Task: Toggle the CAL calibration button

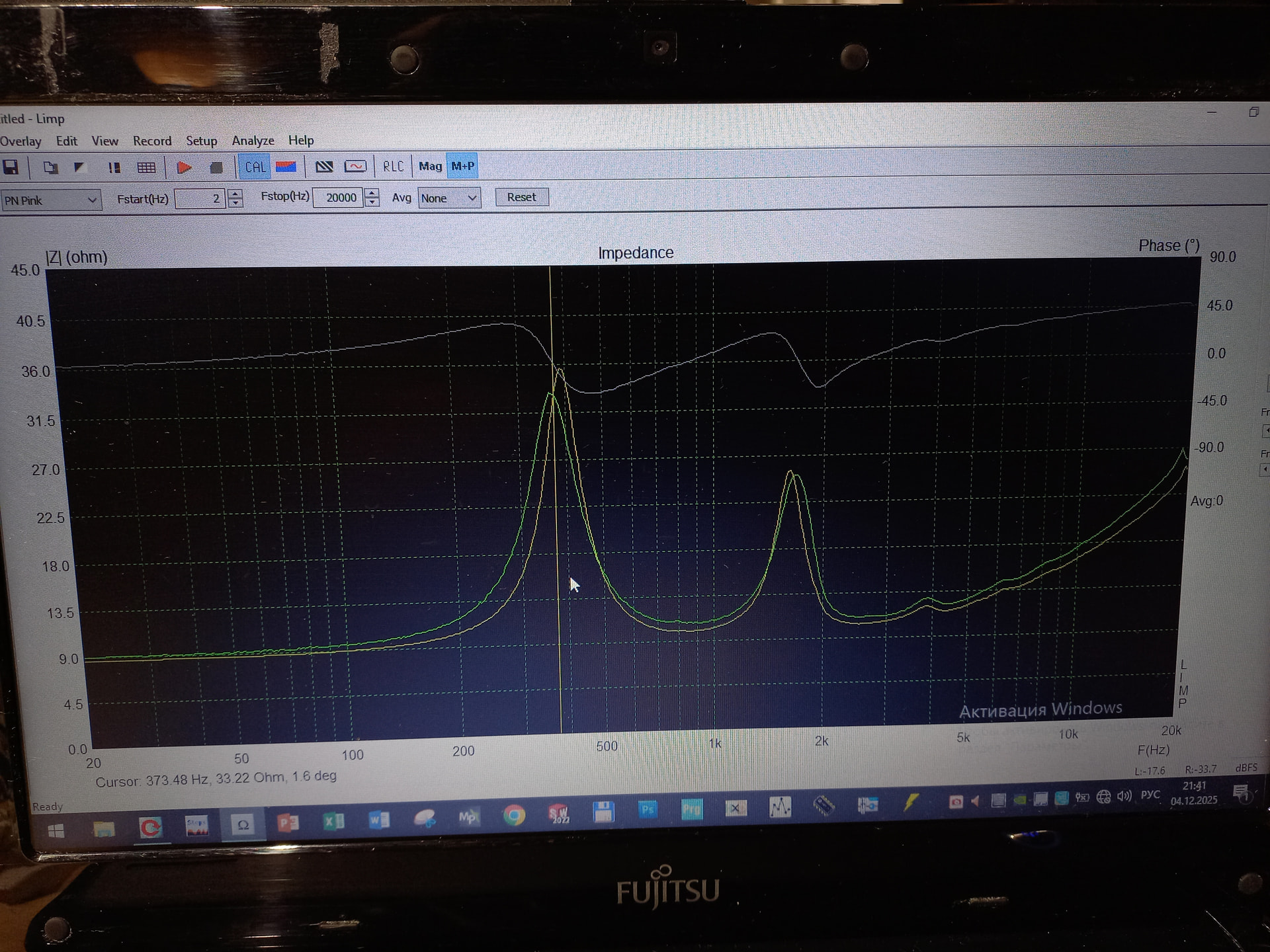Action: click(255, 167)
